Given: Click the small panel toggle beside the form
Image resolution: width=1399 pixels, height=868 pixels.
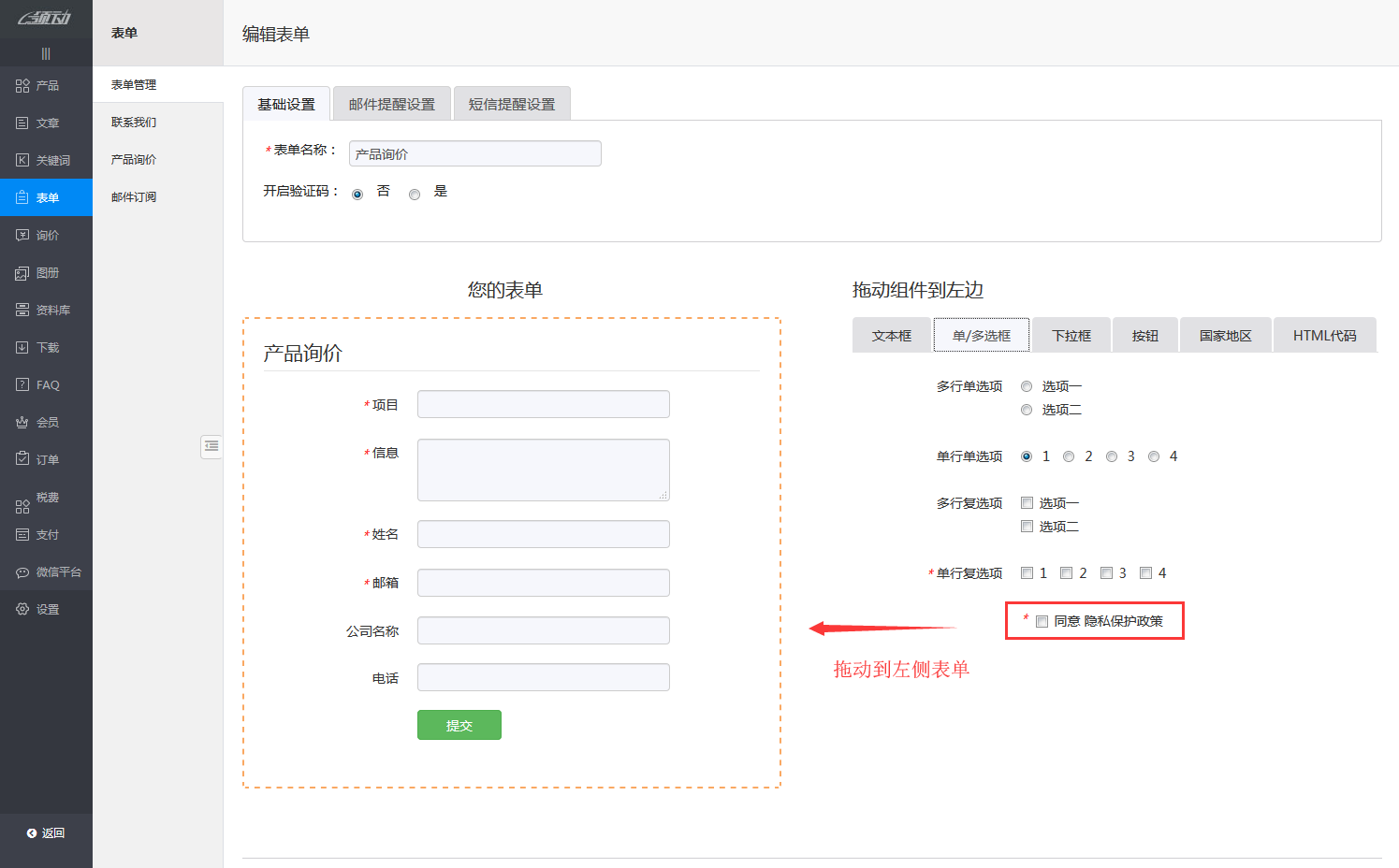Looking at the screenshot, I should pos(211,446).
